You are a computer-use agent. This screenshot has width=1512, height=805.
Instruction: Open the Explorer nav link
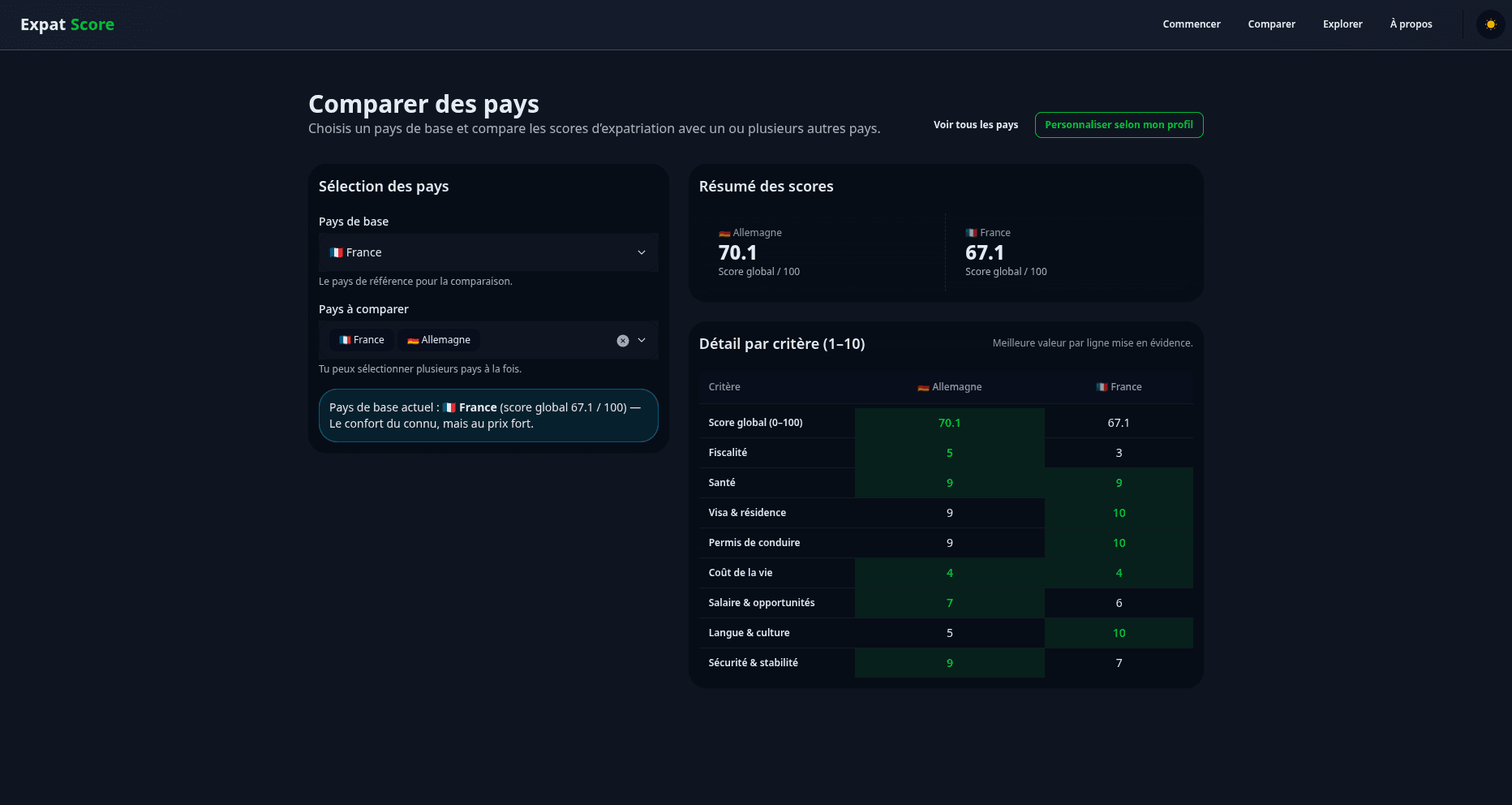click(1342, 24)
